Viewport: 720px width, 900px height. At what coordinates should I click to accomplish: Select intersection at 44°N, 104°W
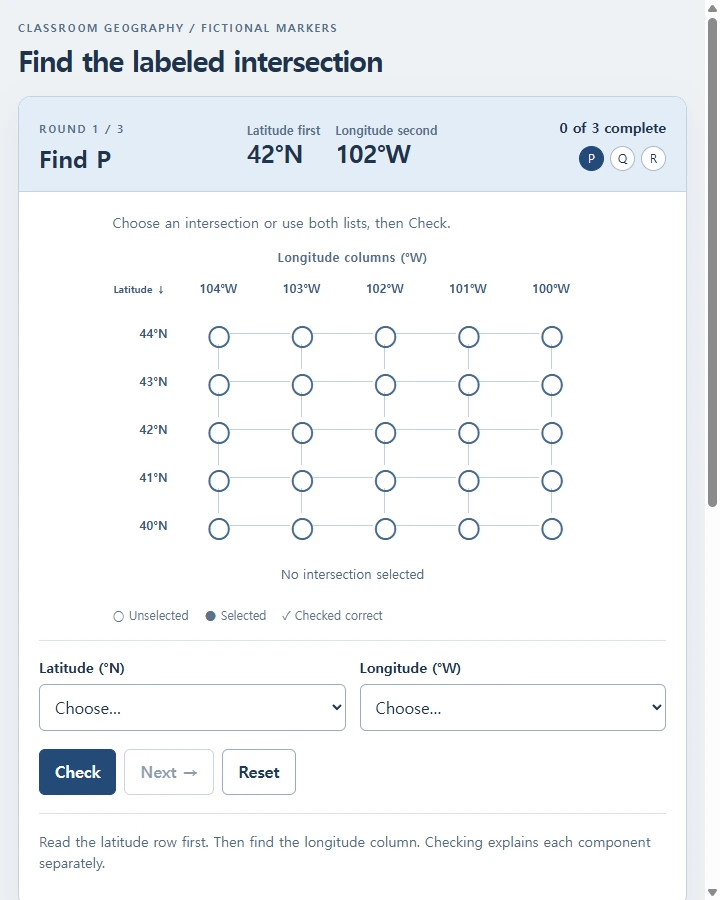(219, 337)
